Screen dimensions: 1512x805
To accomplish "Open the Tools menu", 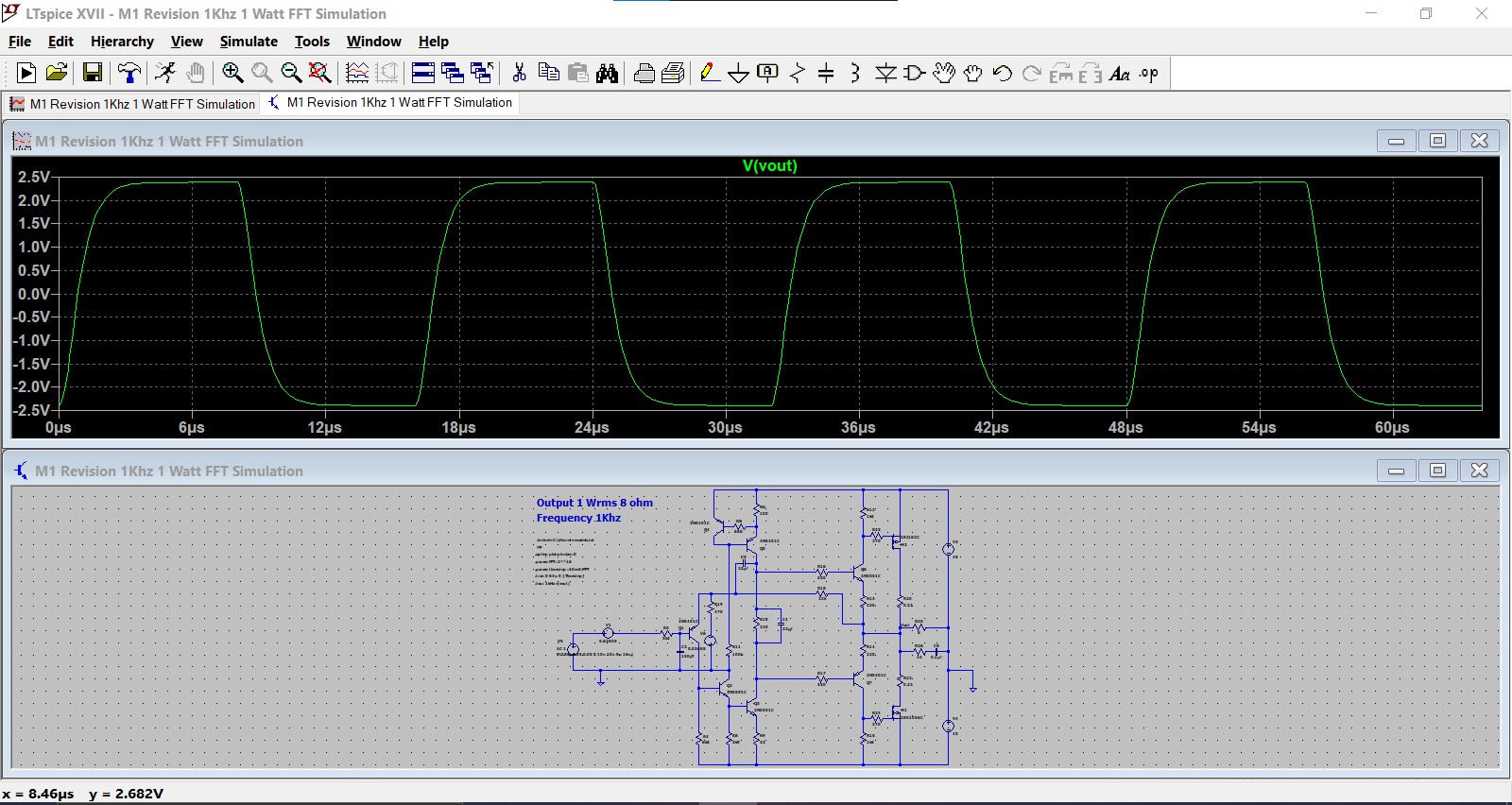I will click(x=312, y=42).
